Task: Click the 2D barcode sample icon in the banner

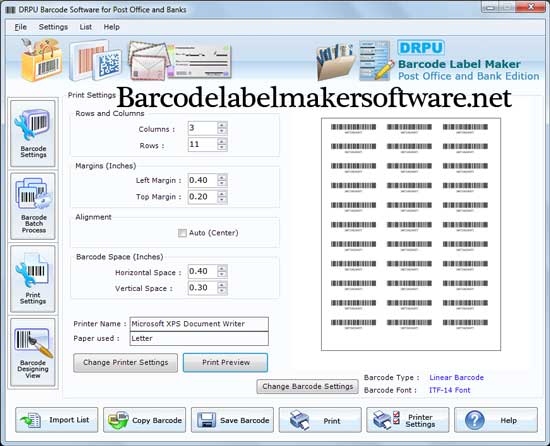Action: click(95, 60)
